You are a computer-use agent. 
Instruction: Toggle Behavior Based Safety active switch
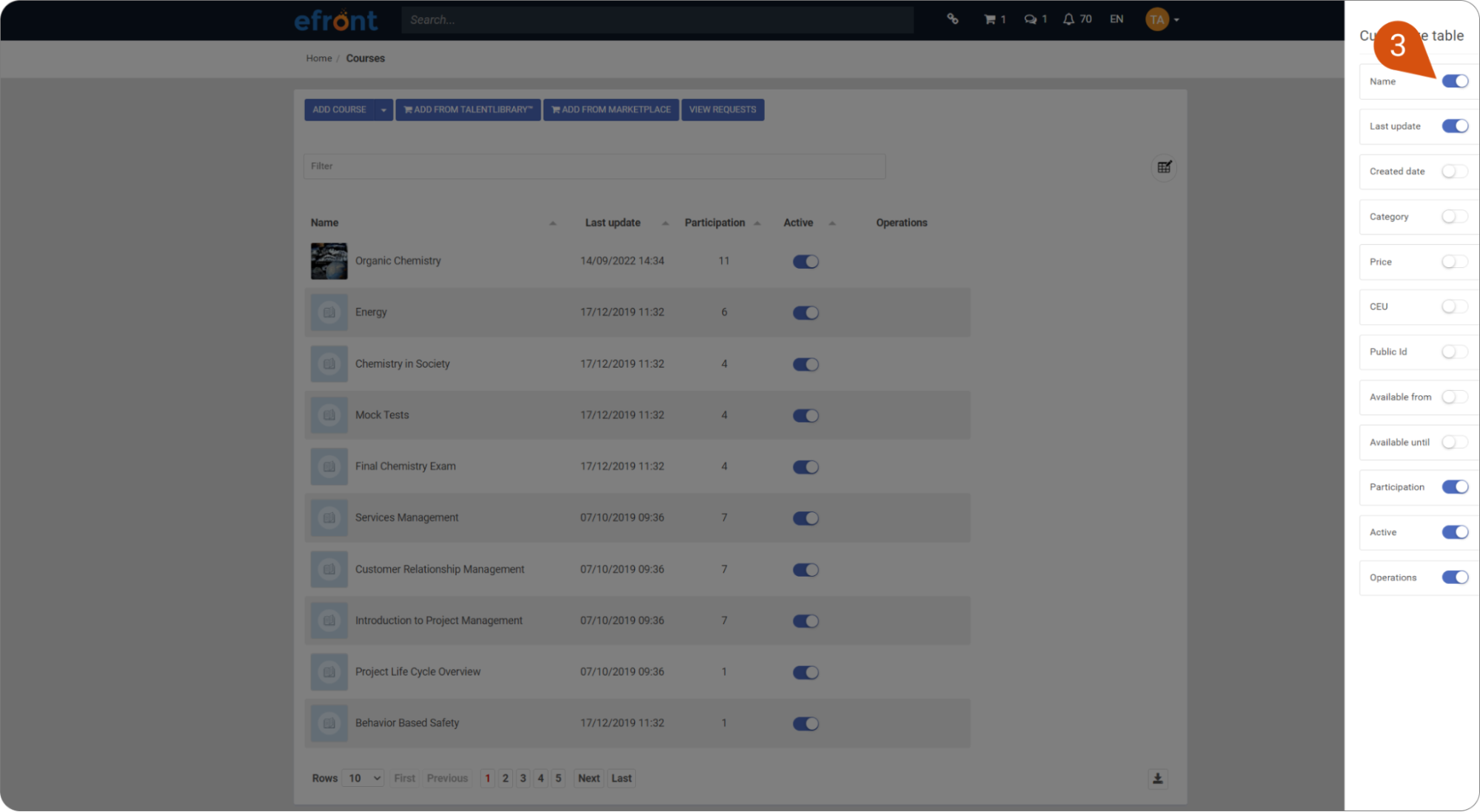point(806,723)
